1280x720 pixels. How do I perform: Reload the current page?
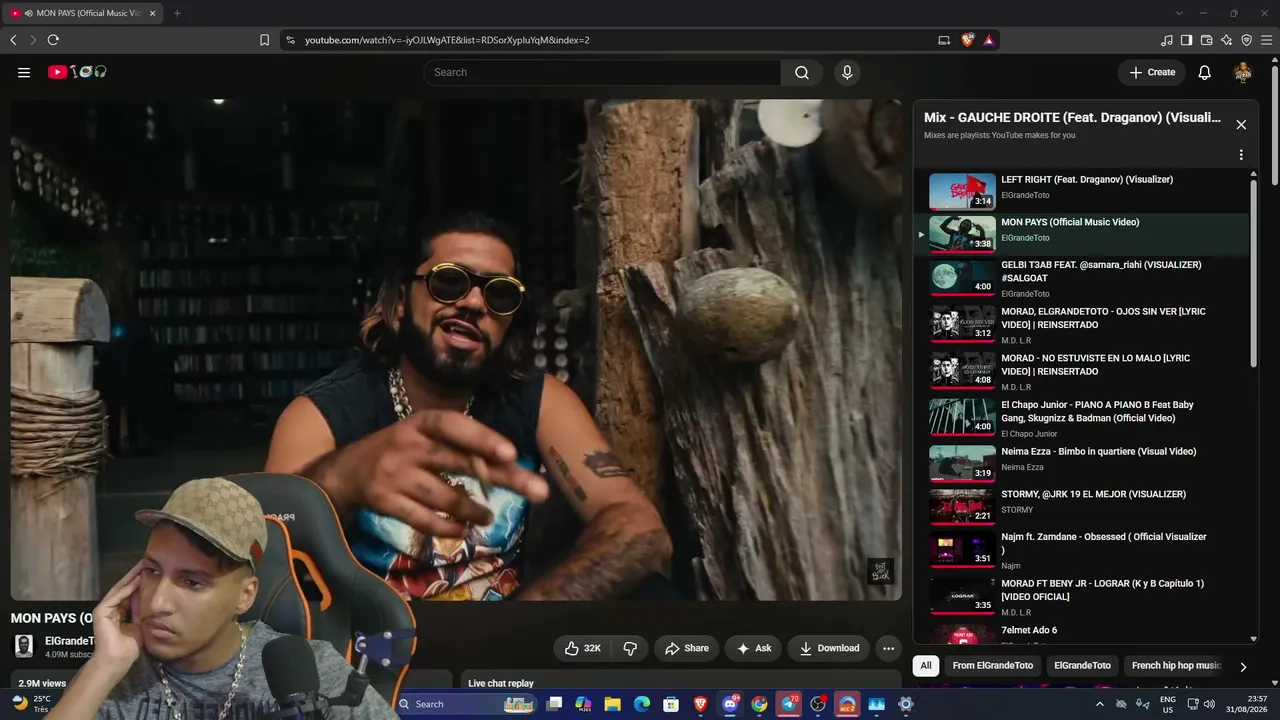point(53,40)
